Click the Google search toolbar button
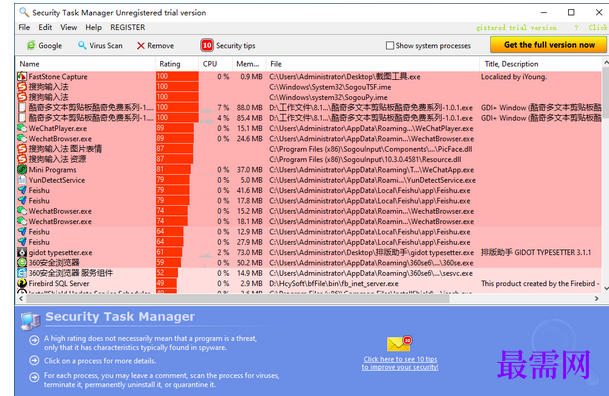609x396 pixels. (44, 45)
